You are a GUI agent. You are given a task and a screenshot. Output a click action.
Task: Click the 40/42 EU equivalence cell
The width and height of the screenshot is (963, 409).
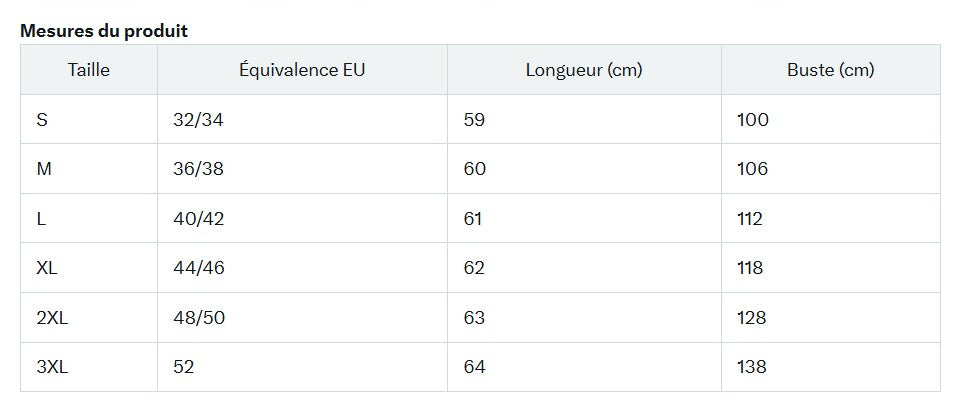[302, 219]
